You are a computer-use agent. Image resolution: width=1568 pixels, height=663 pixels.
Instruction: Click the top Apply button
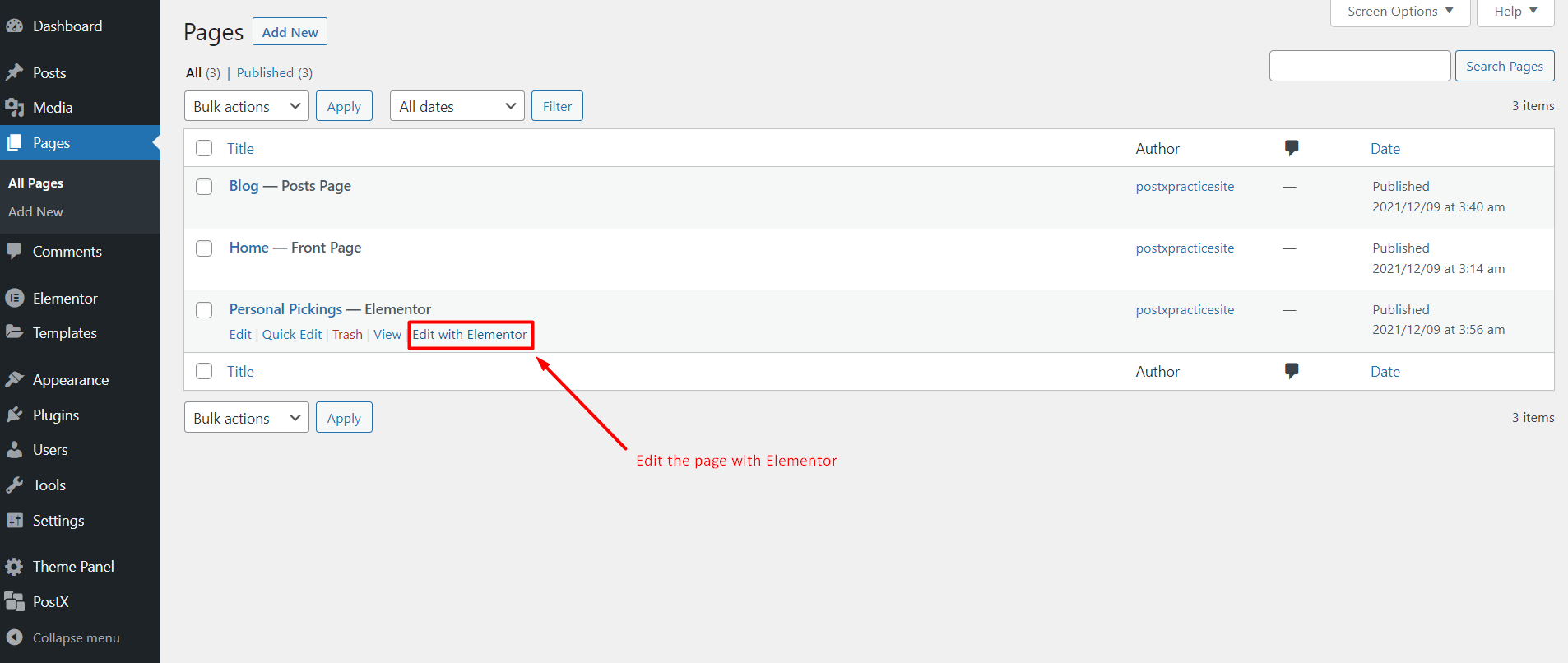coord(344,106)
